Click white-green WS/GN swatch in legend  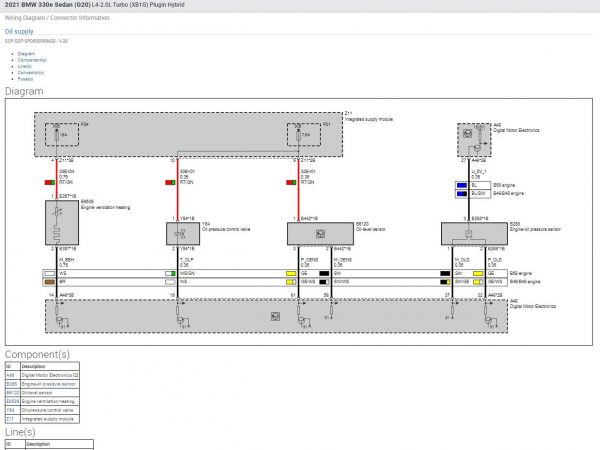[170, 274]
